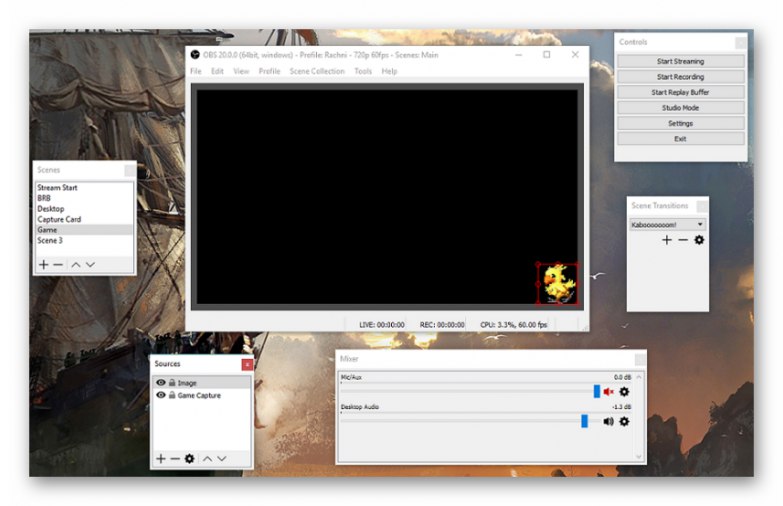Select the Game scene

tap(84, 230)
